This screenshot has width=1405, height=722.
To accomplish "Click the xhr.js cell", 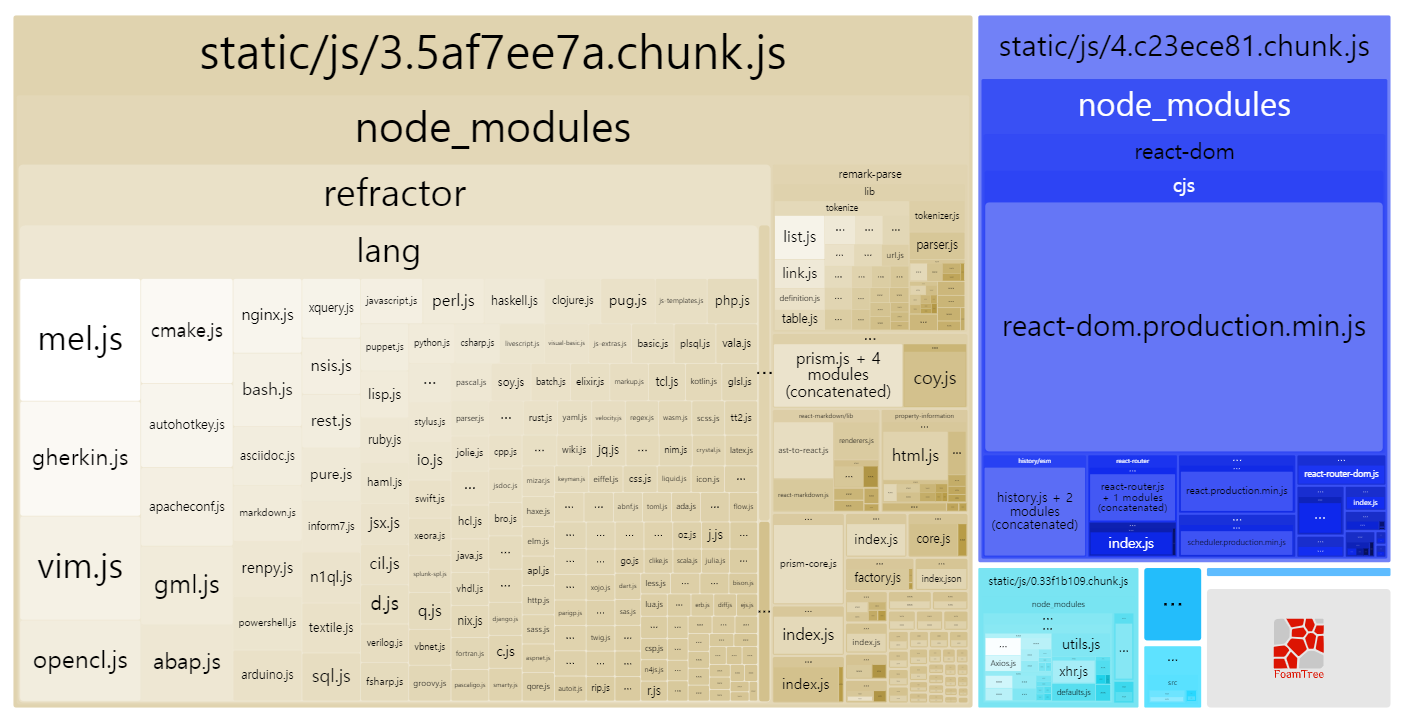I will pyautogui.click(x=1073, y=672).
